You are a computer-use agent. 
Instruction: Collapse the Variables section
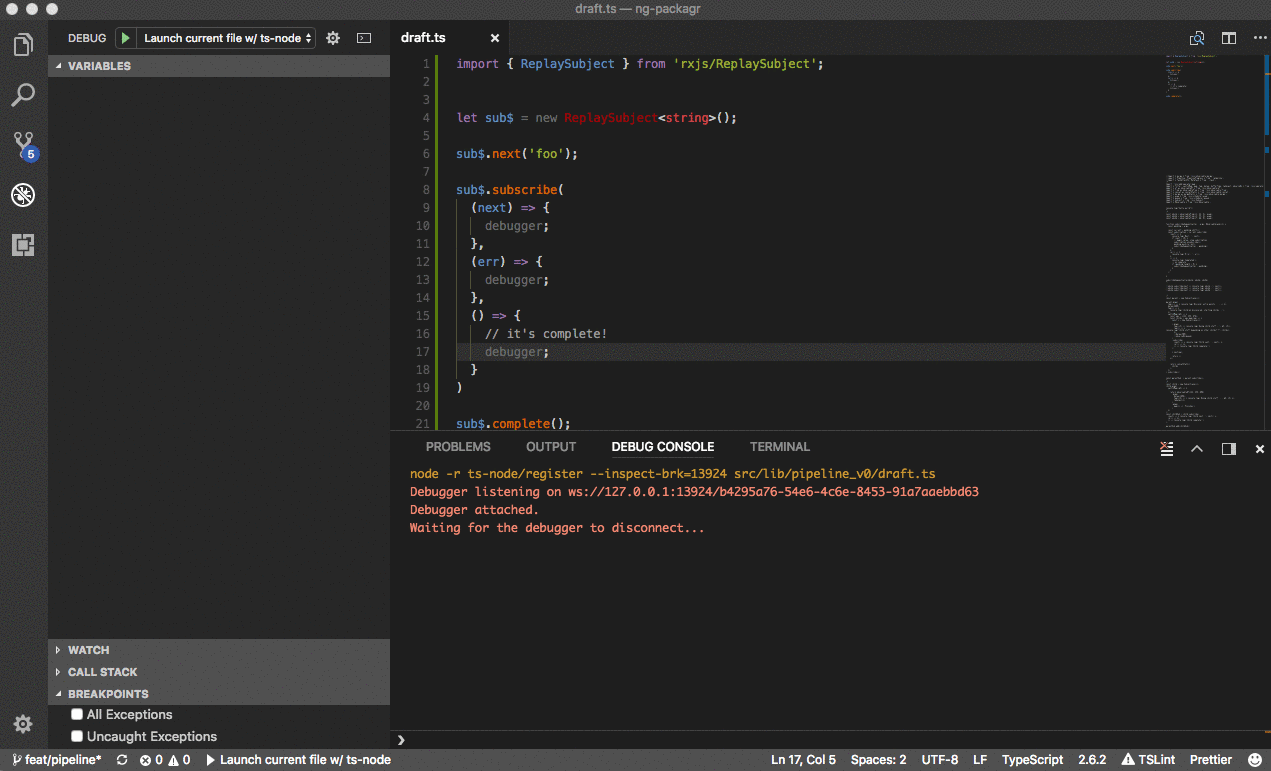(99, 66)
